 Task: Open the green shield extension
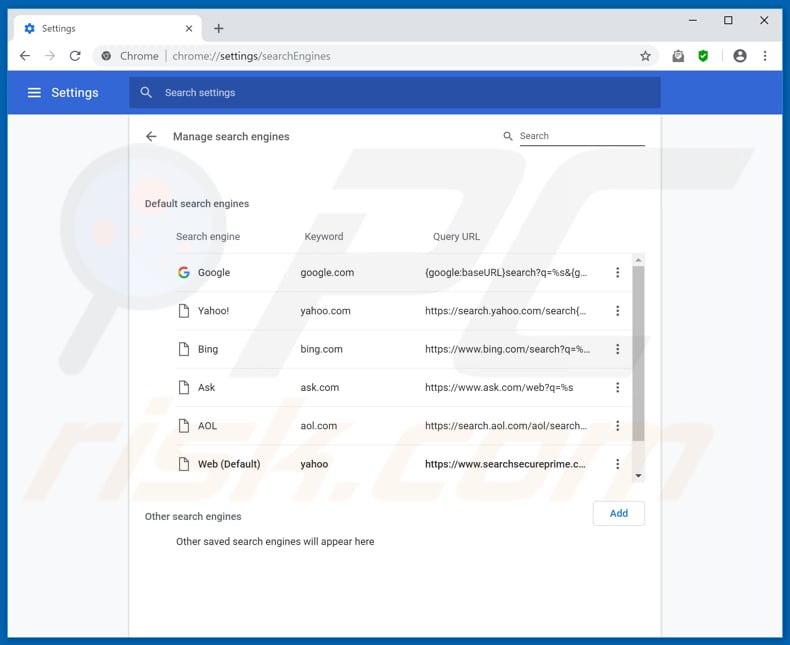point(703,56)
